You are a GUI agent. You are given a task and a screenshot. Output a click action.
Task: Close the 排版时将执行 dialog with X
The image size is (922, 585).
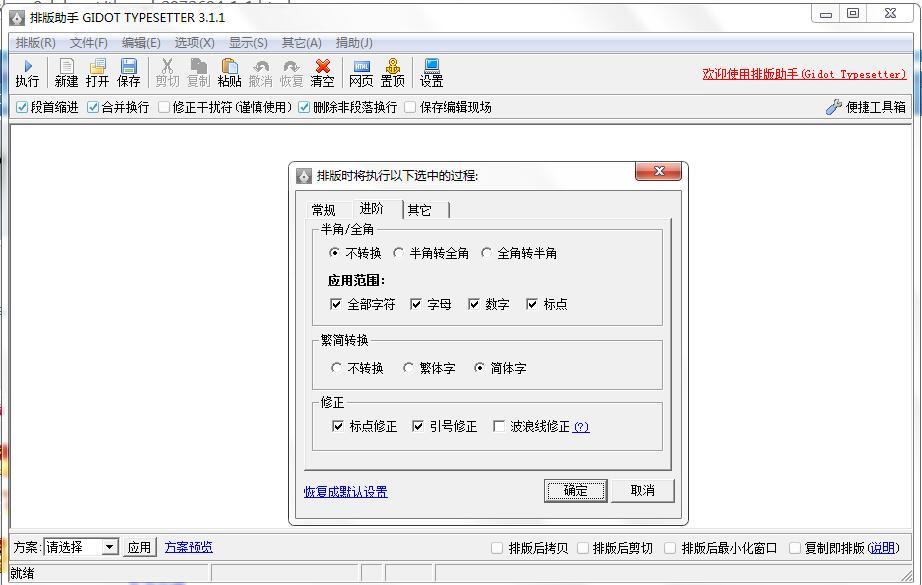pyautogui.click(x=658, y=171)
